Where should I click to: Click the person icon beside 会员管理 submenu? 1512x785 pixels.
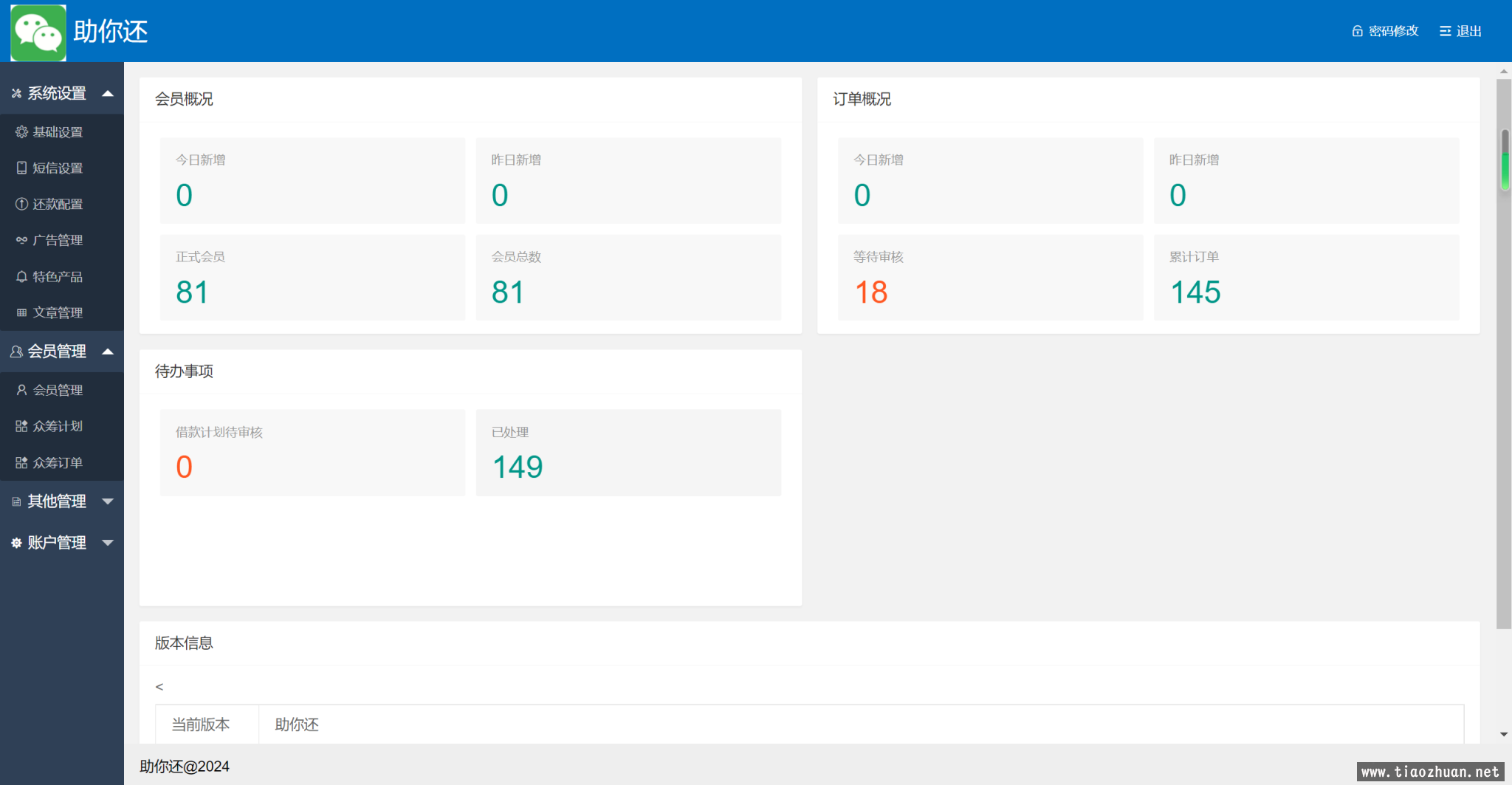click(21, 390)
